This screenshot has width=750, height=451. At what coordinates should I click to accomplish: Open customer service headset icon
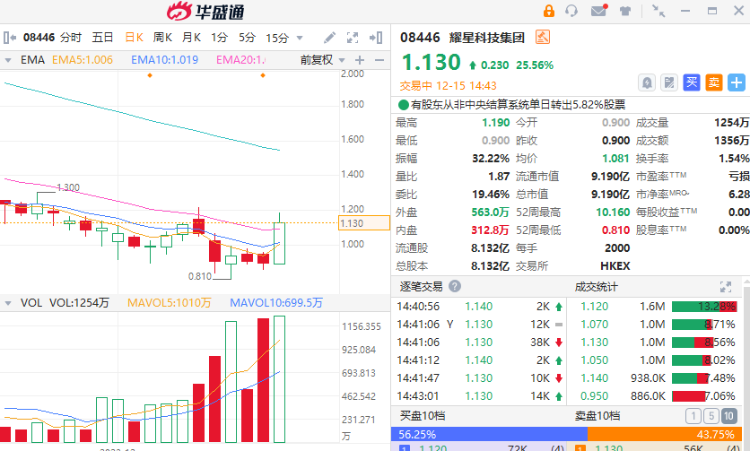tap(571, 11)
